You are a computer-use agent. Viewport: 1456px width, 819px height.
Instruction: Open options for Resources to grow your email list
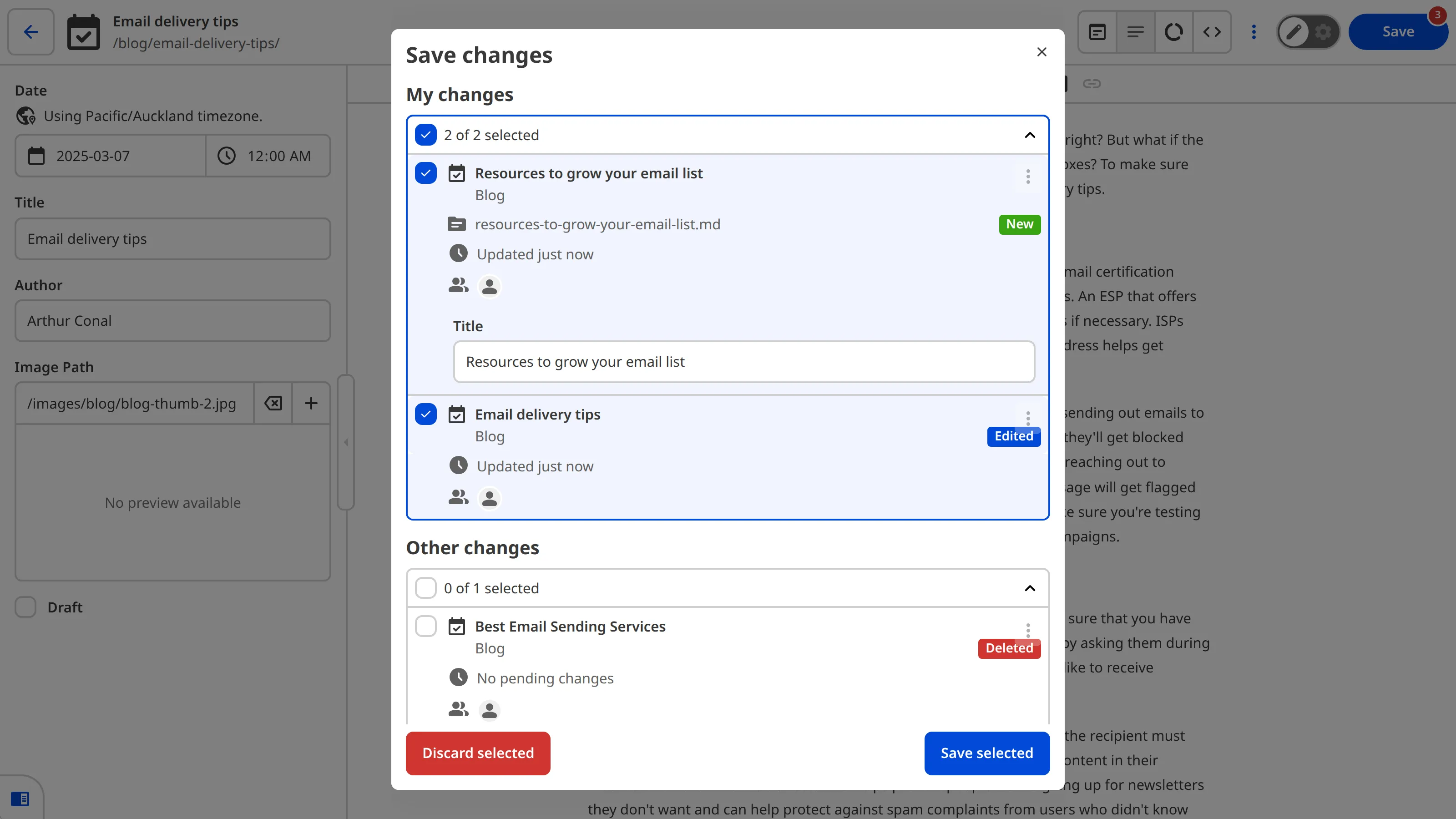(x=1028, y=177)
